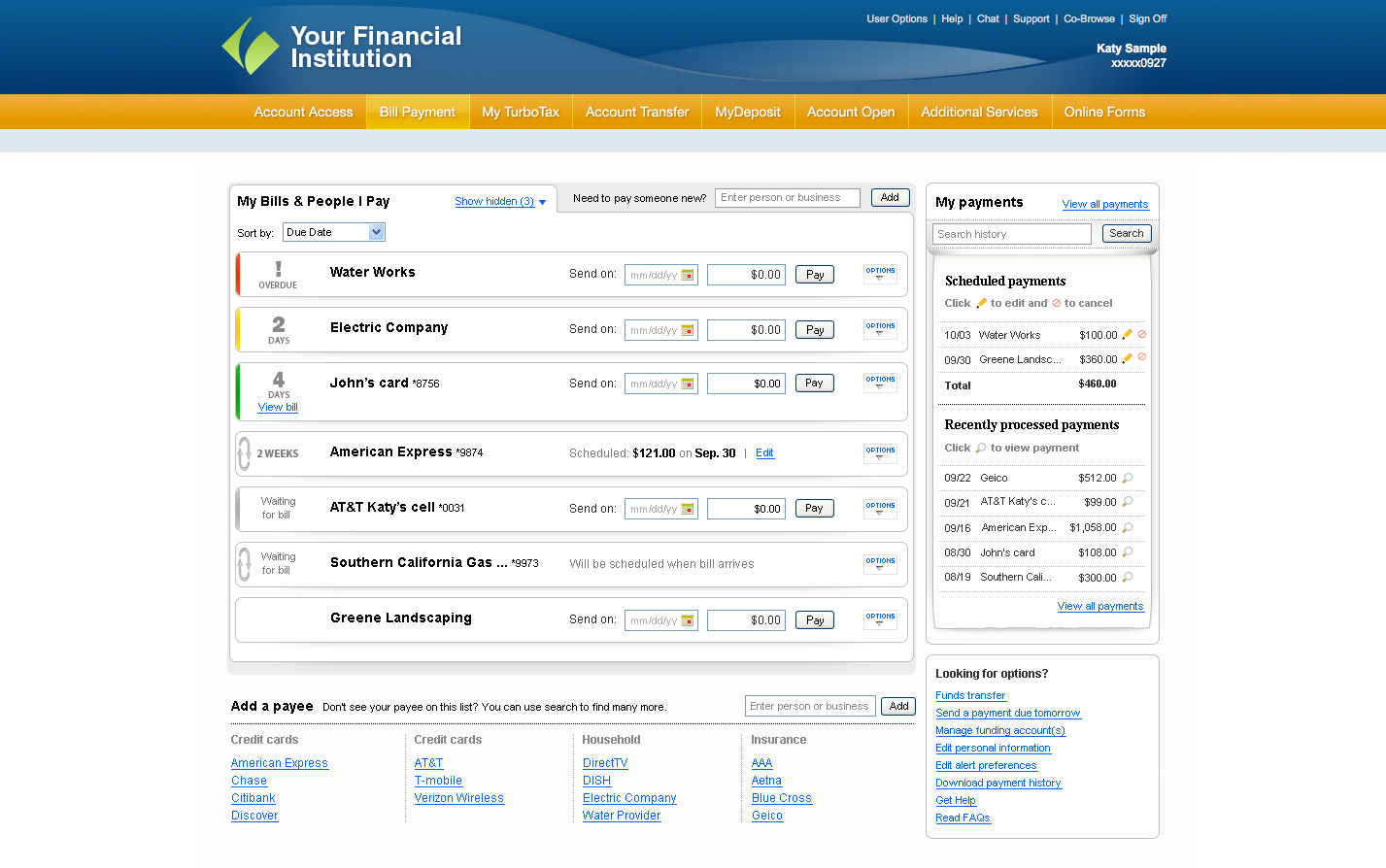Switch to the Account Transfer tab
Screen dimensions: 1386x868
point(636,112)
